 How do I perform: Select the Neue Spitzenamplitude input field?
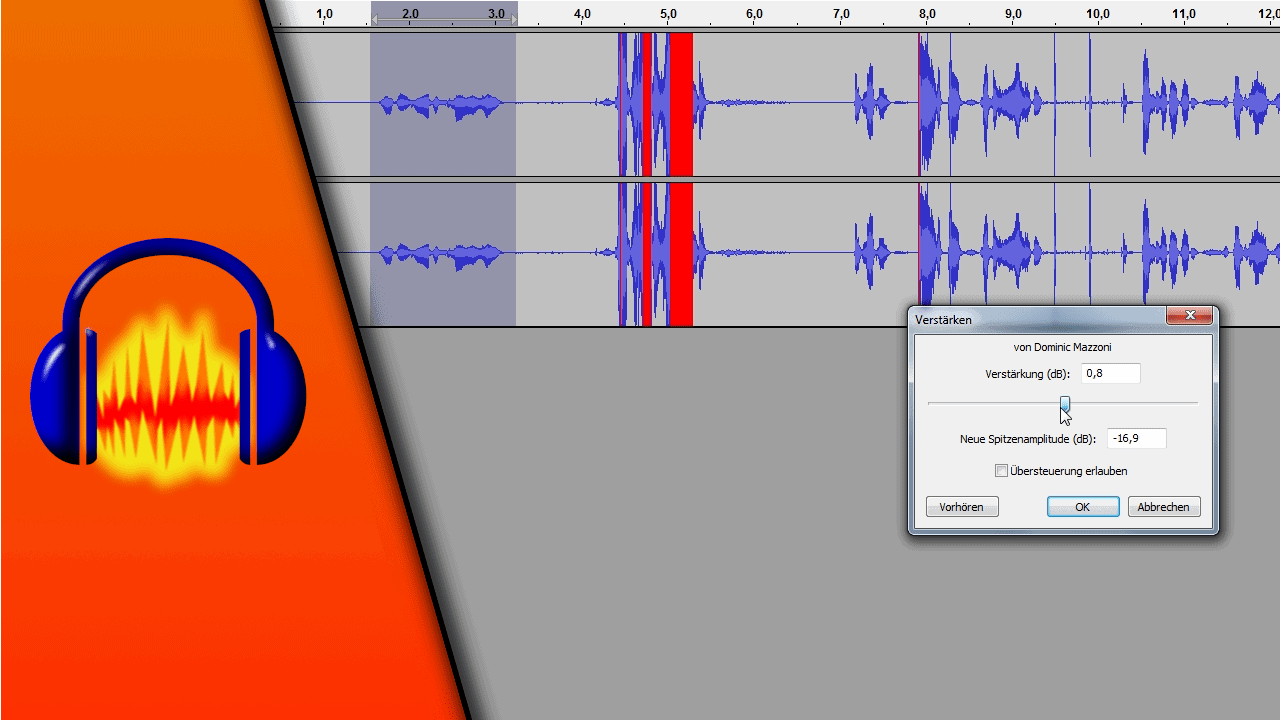pyautogui.click(x=1136, y=438)
